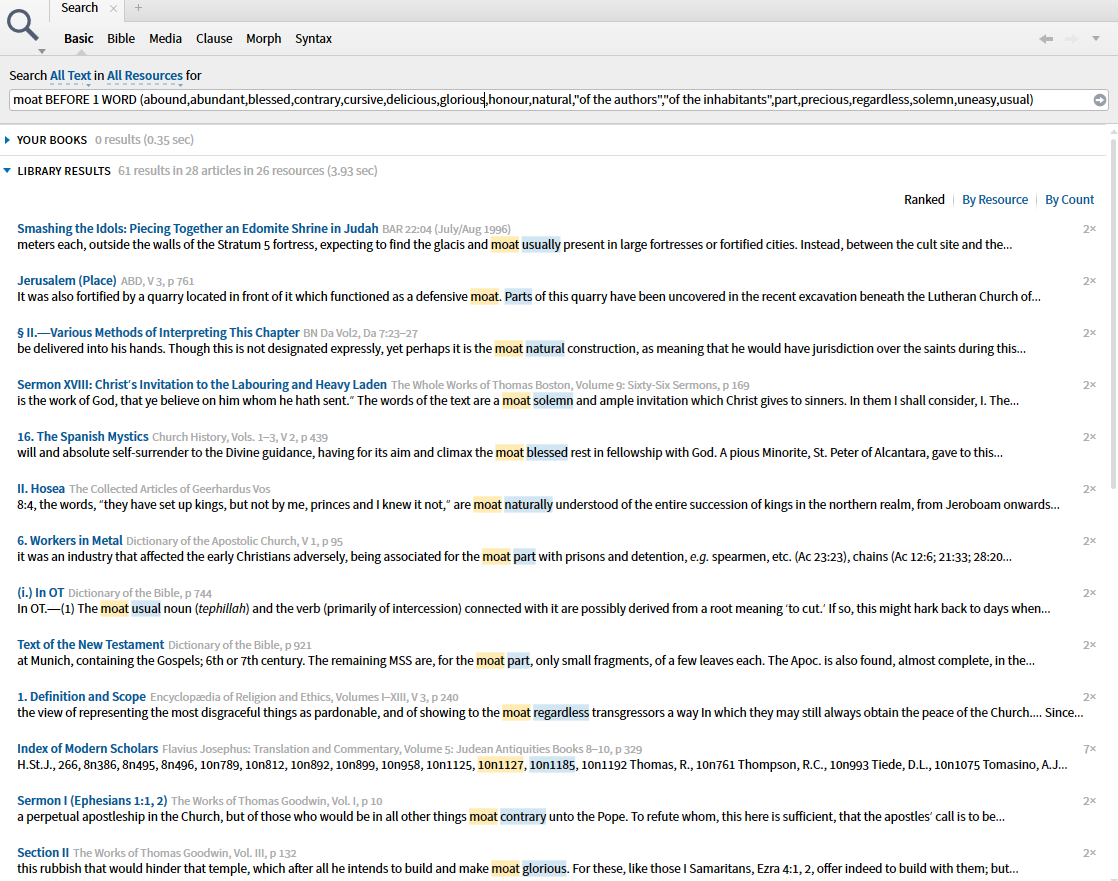Open Sermon XVIII Christ's Invitation result
This screenshot has width=1118, height=881.
coord(202,384)
